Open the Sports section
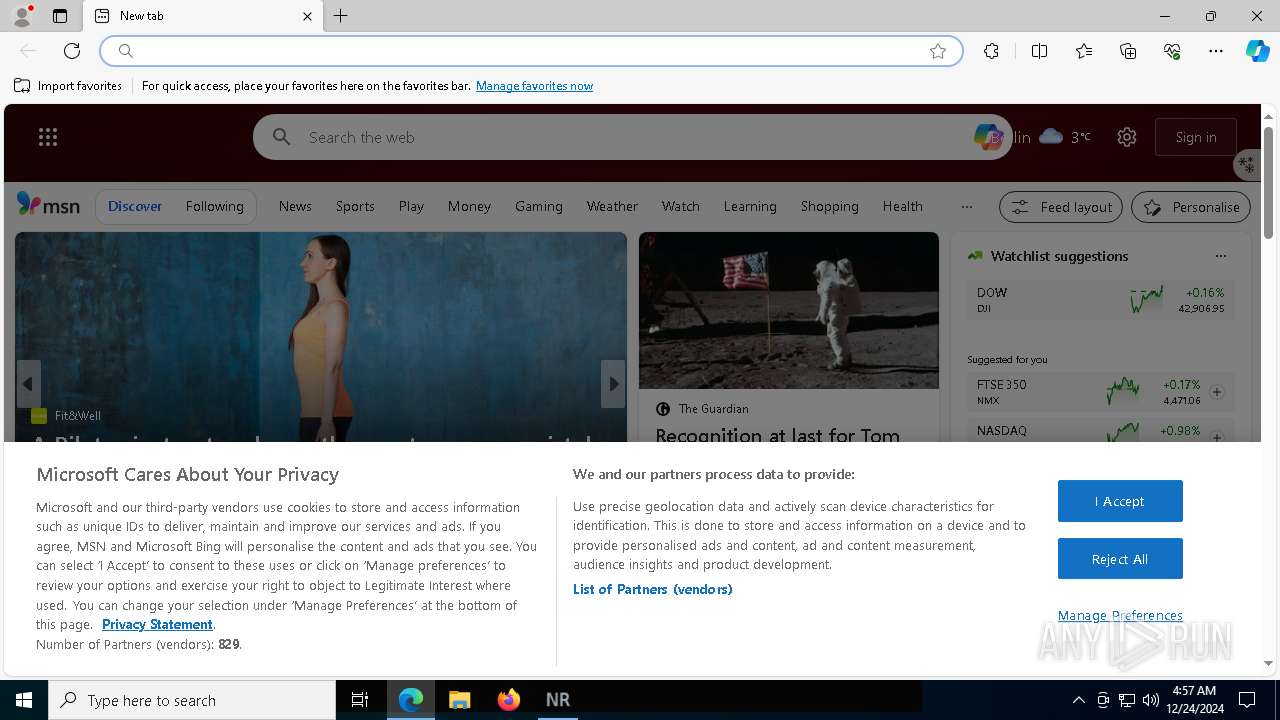Image resolution: width=1280 pixels, height=720 pixels. (355, 206)
